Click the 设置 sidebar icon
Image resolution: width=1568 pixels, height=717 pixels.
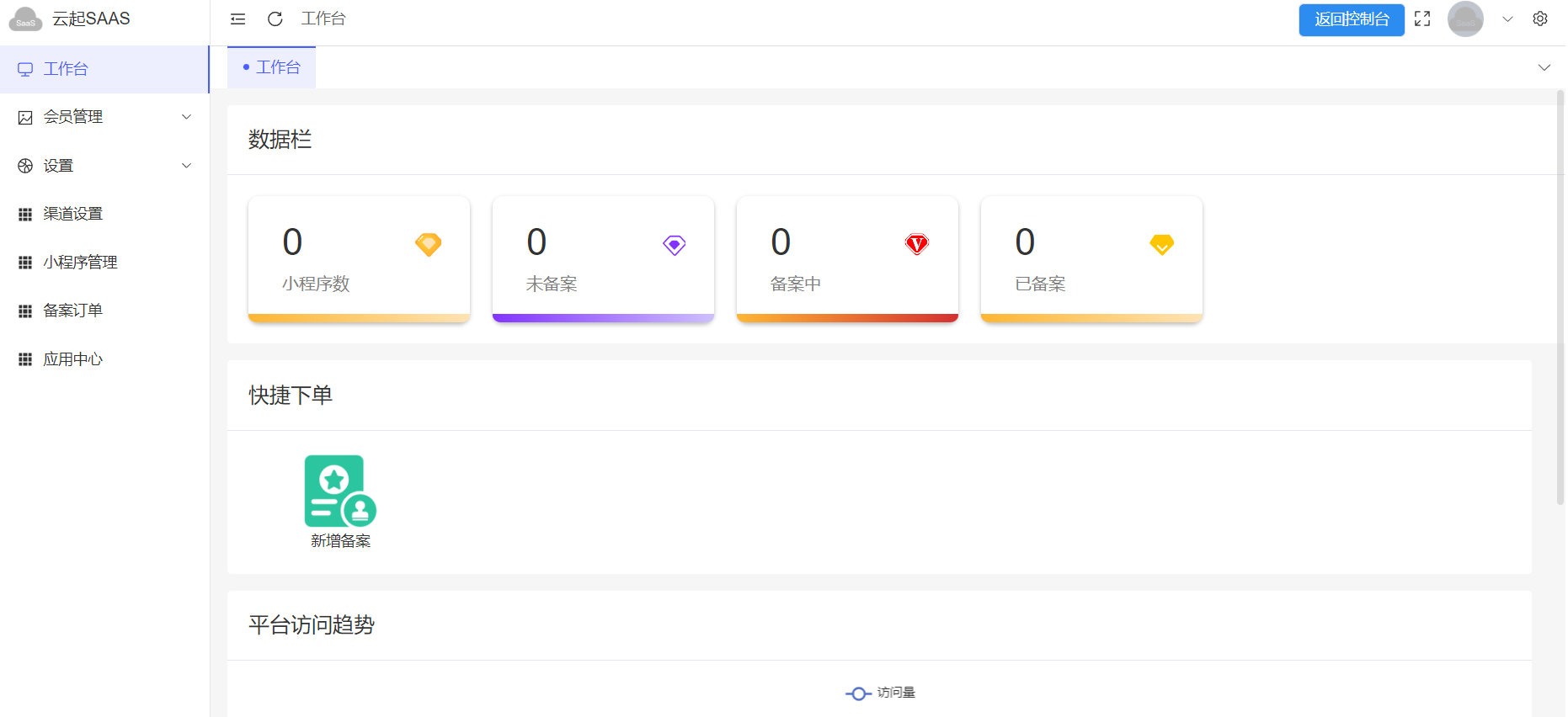tap(25, 166)
